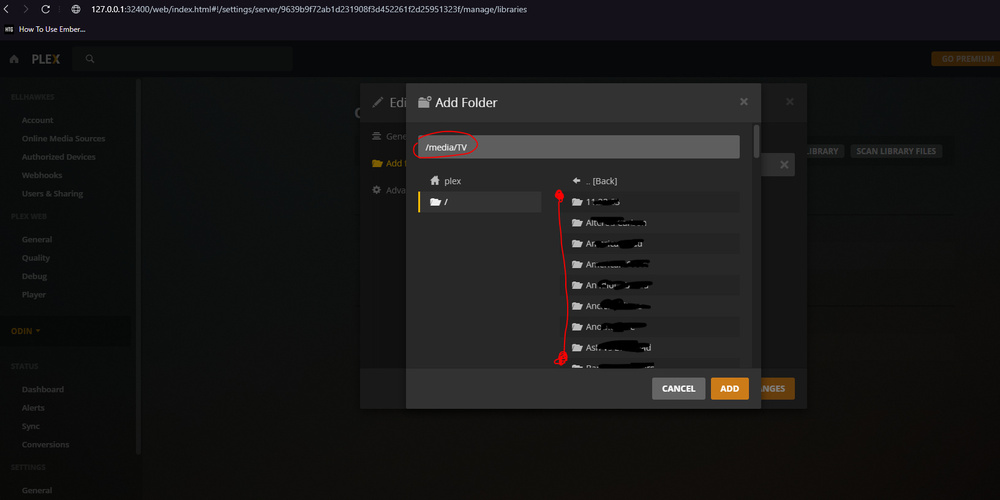Viewport: 1000px width, 500px height.
Task: Click SCAN LIBRARY FILES button
Action: click(x=895, y=151)
